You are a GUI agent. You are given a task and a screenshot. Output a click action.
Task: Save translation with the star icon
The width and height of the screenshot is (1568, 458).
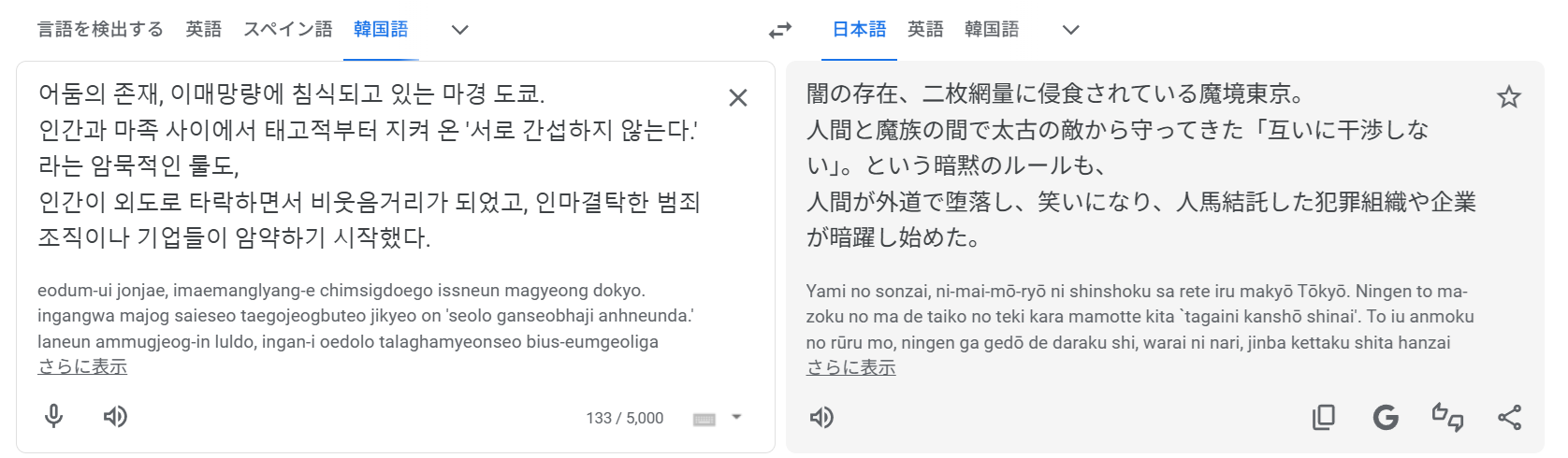click(x=1508, y=96)
